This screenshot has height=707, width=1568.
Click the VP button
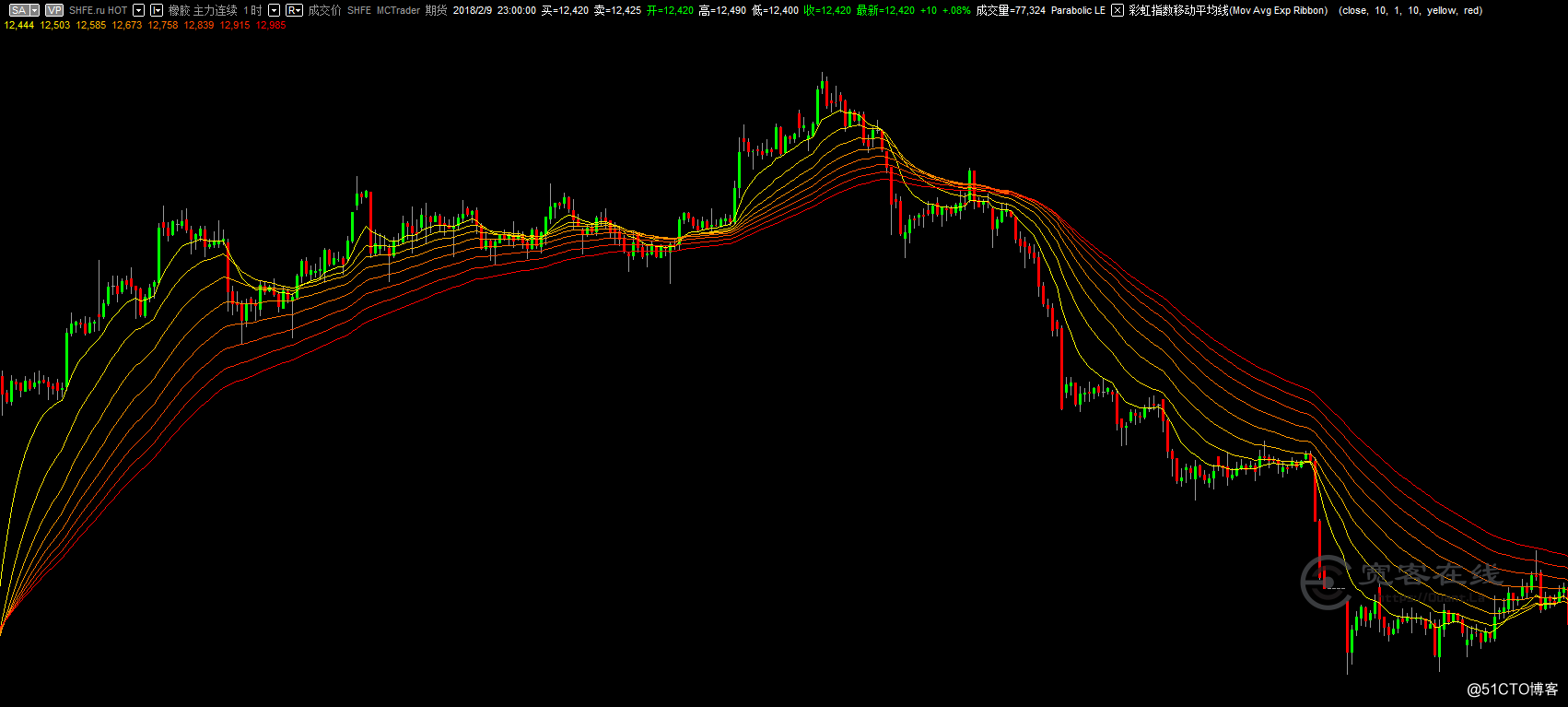pyautogui.click(x=54, y=10)
